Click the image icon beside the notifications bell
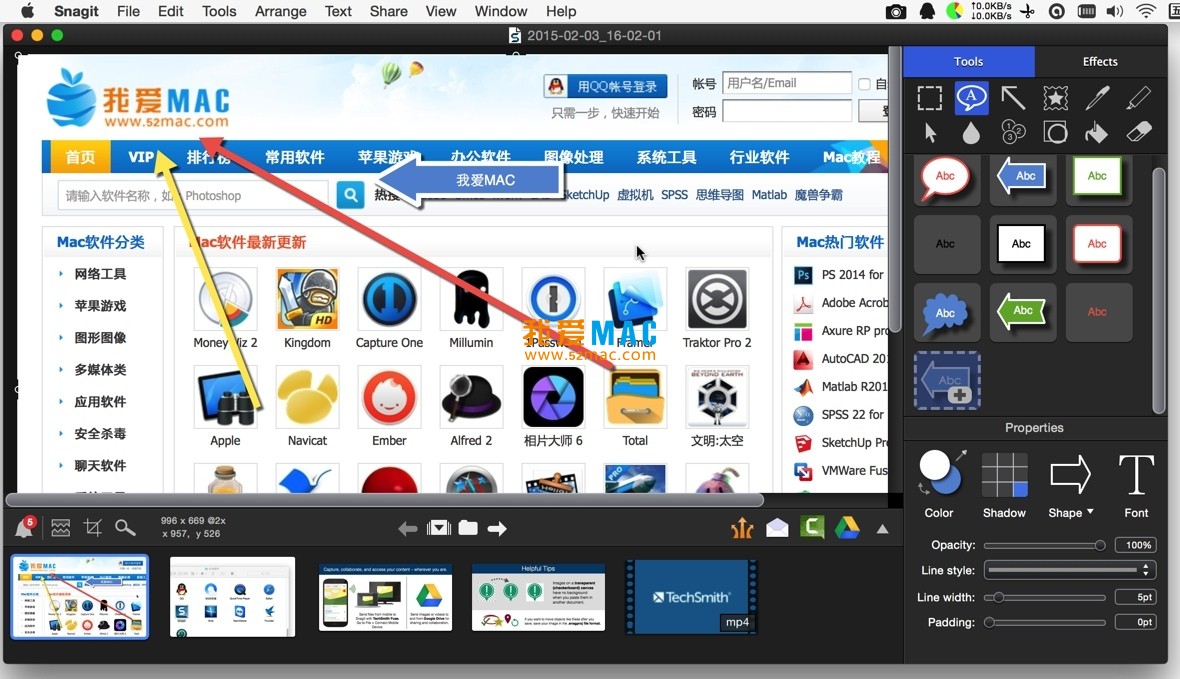This screenshot has width=1180, height=679. (61, 528)
